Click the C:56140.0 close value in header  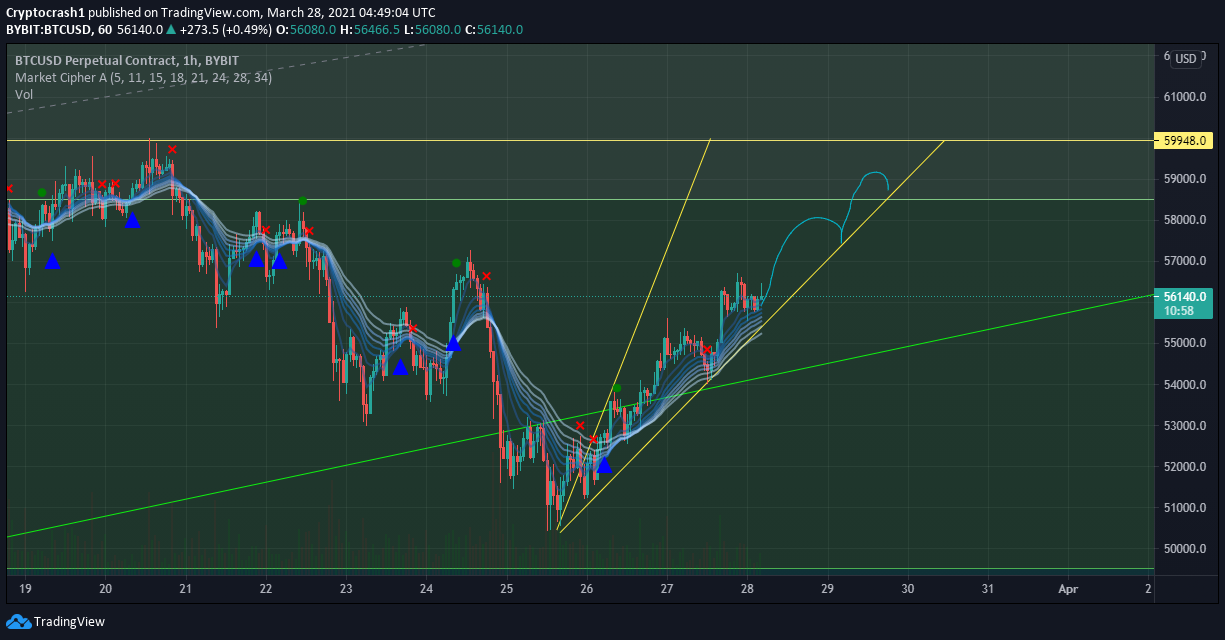pyautogui.click(x=493, y=30)
